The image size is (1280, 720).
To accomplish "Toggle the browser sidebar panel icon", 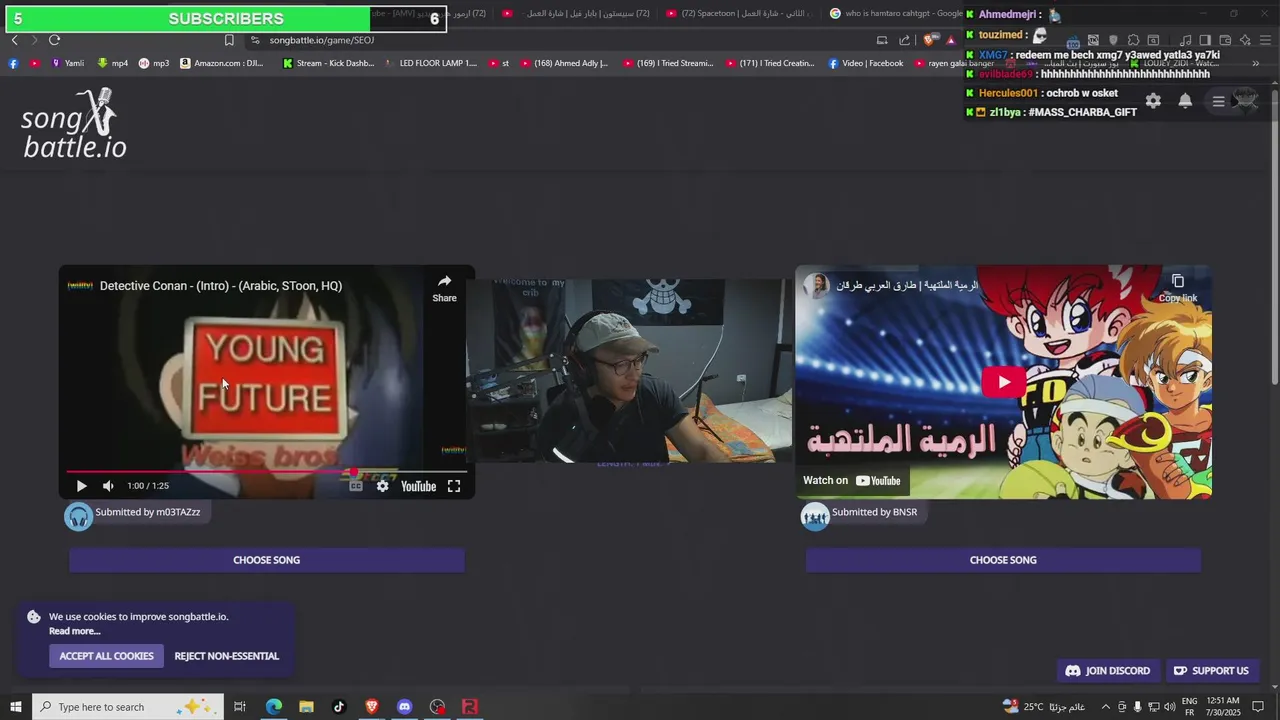I will [x=1205, y=40].
